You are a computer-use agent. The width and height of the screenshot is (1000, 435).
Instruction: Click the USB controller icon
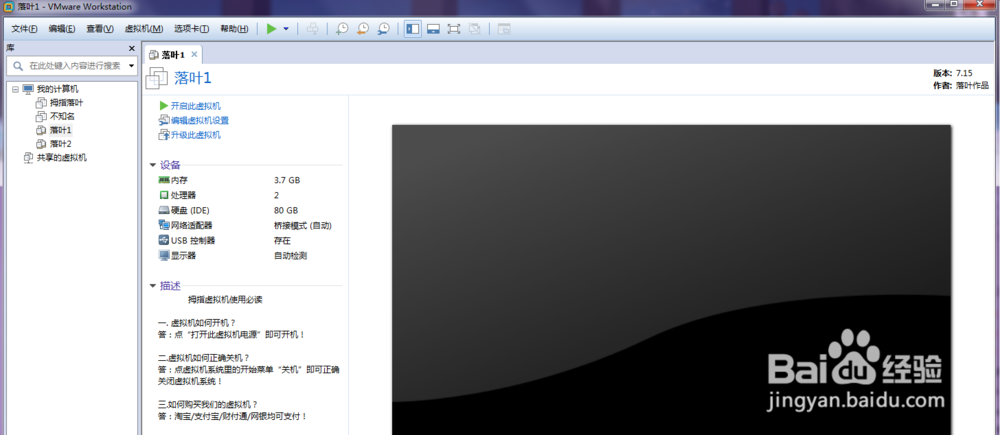click(163, 240)
